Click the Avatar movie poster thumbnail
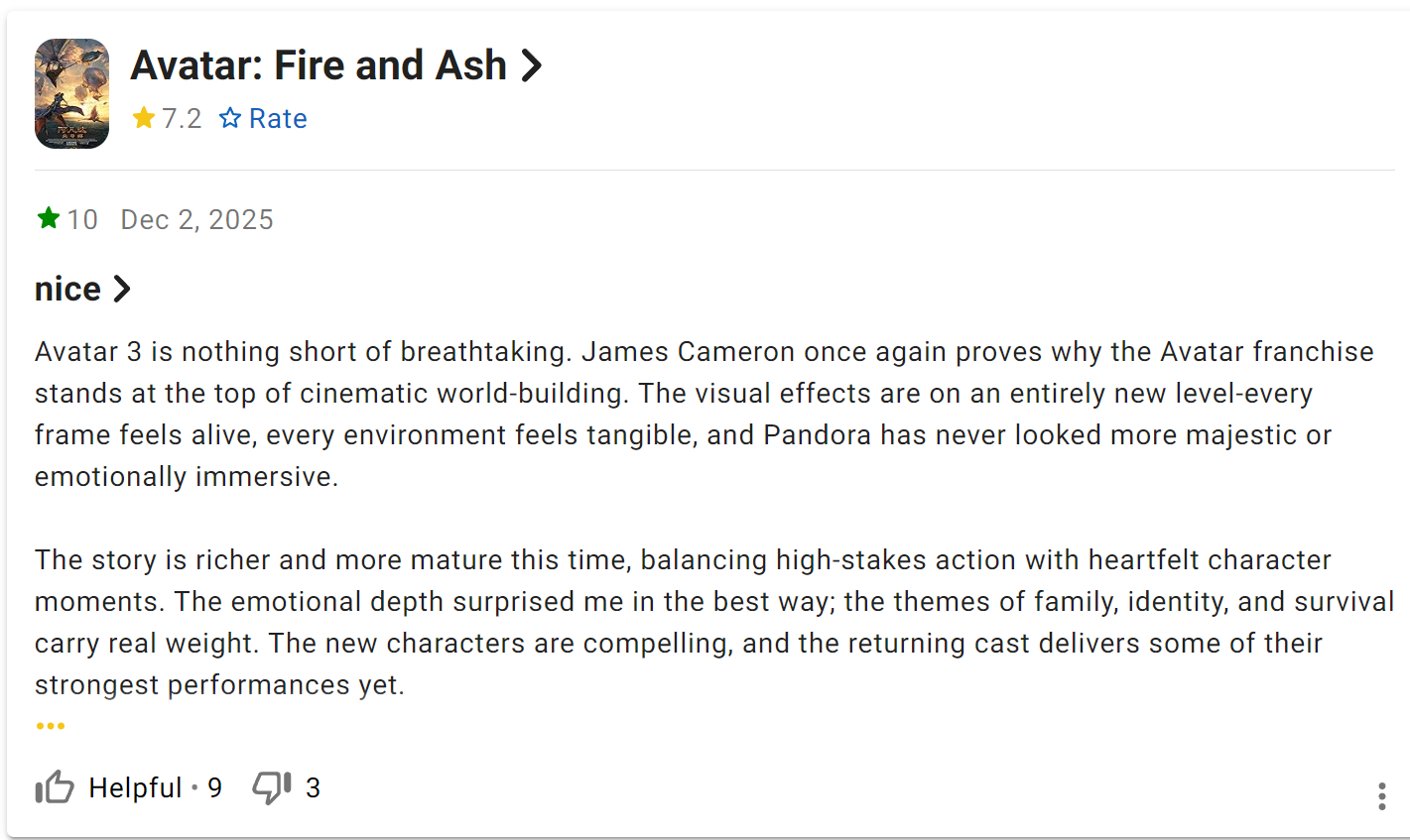This screenshot has width=1410, height=840. point(71,93)
